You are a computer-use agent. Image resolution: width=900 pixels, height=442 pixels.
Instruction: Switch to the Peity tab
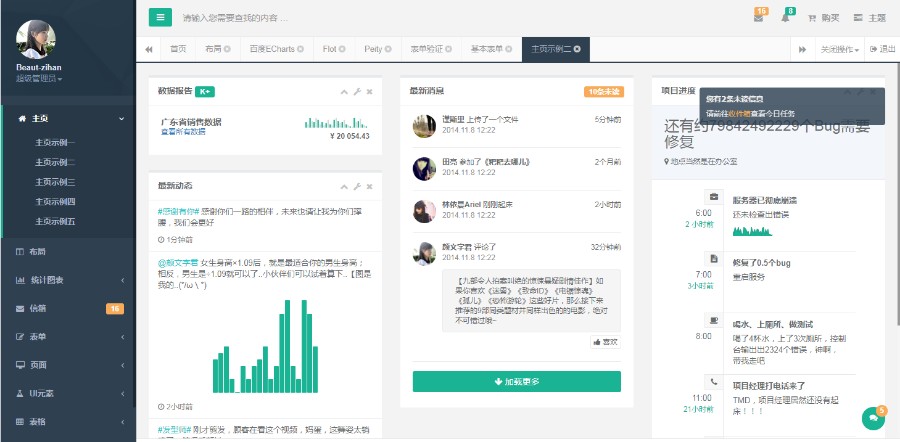pyautogui.click(x=378, y=49)
